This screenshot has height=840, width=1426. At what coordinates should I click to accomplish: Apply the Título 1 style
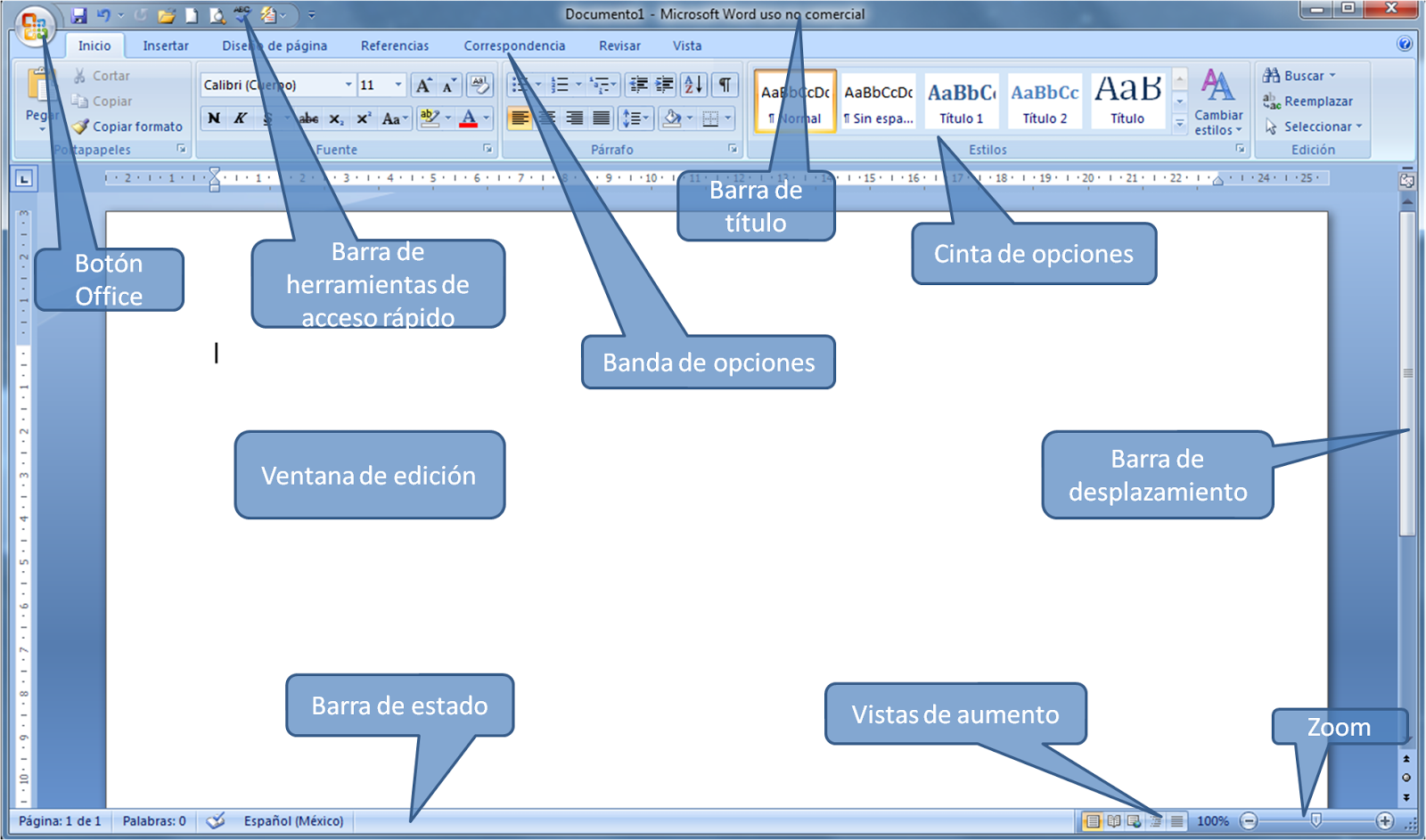coord(961,102)
